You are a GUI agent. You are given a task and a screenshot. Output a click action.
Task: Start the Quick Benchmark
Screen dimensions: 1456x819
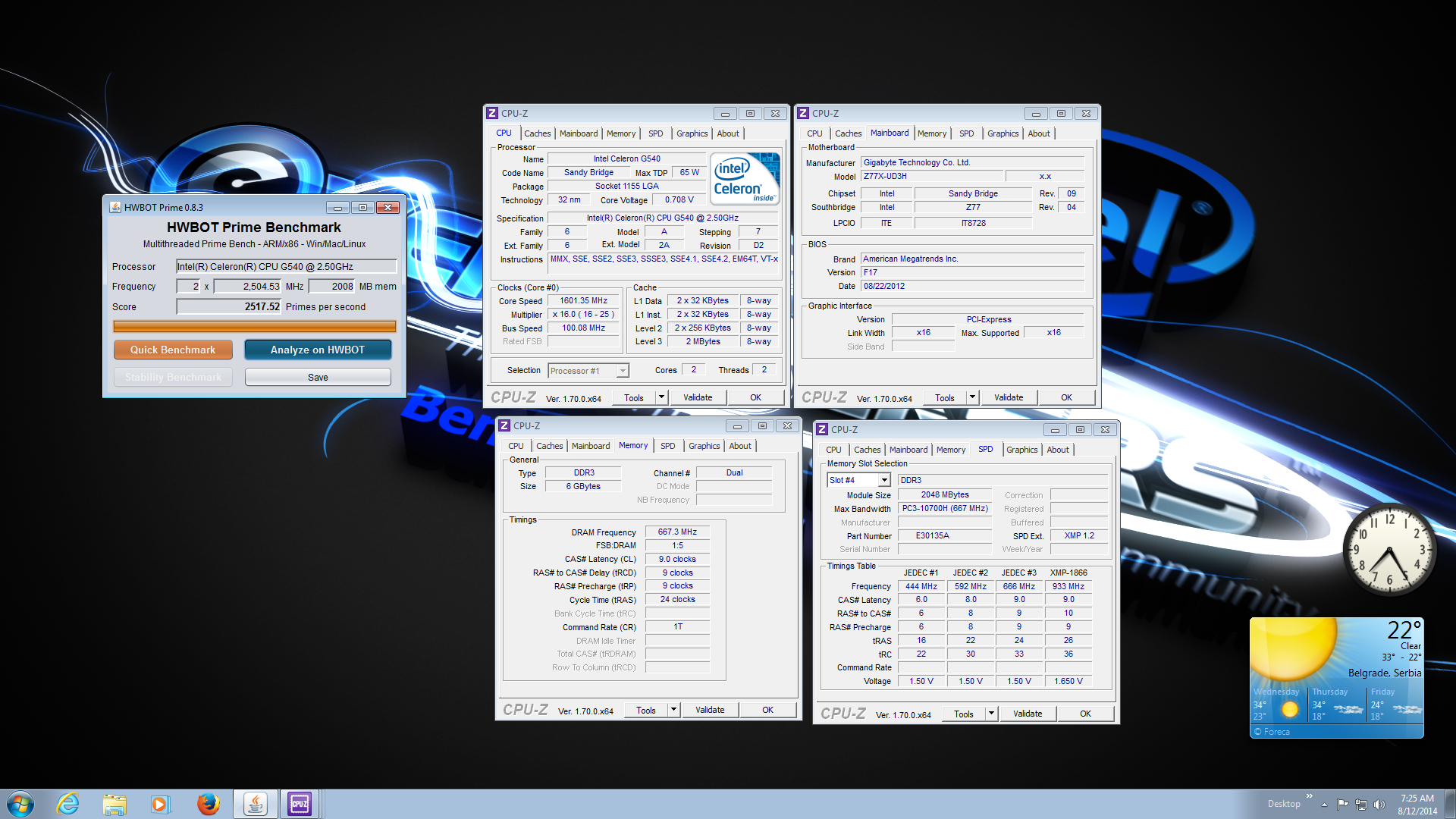click(x=173, y=350)
